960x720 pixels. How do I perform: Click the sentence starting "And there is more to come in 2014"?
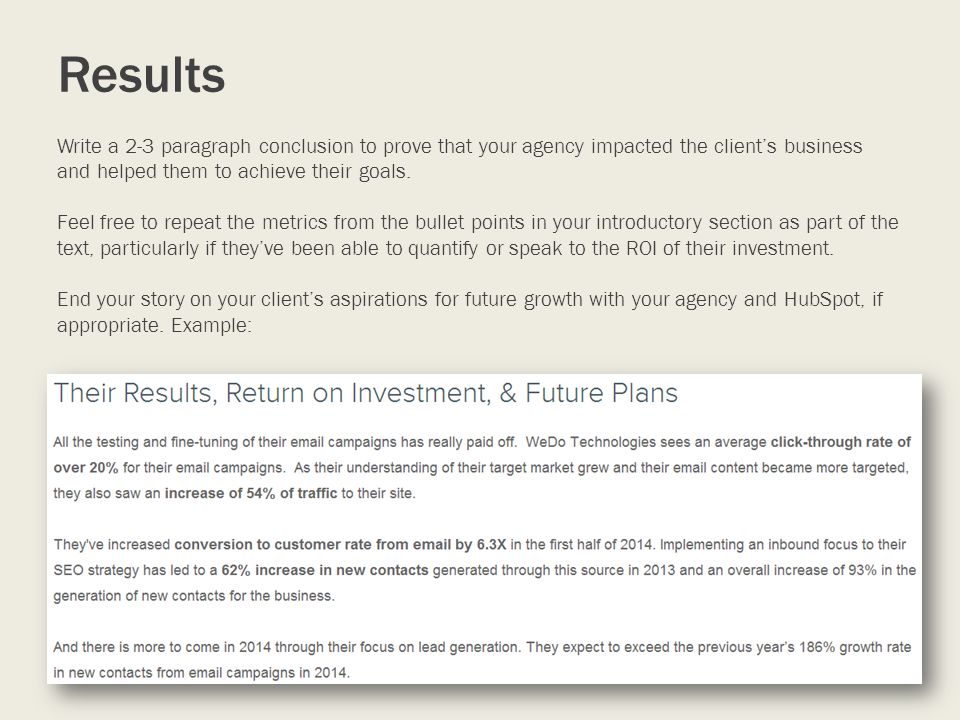(482, 660)
